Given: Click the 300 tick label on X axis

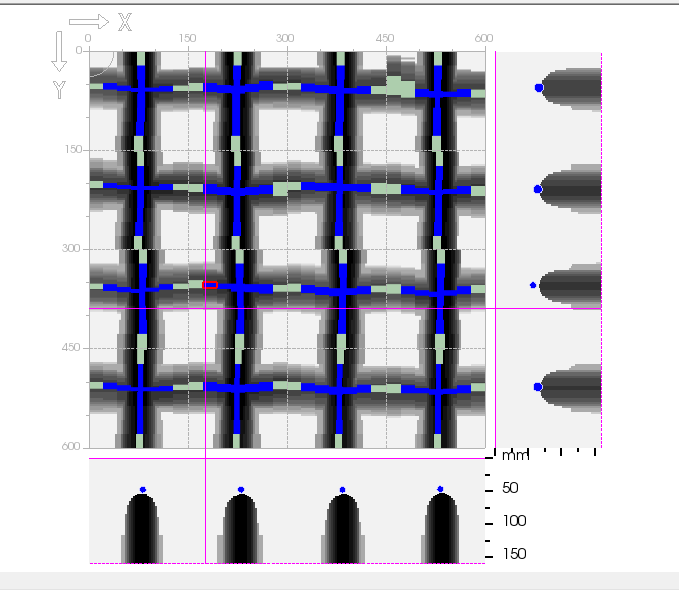Looking at the screenshot, I should click(285, 38).
